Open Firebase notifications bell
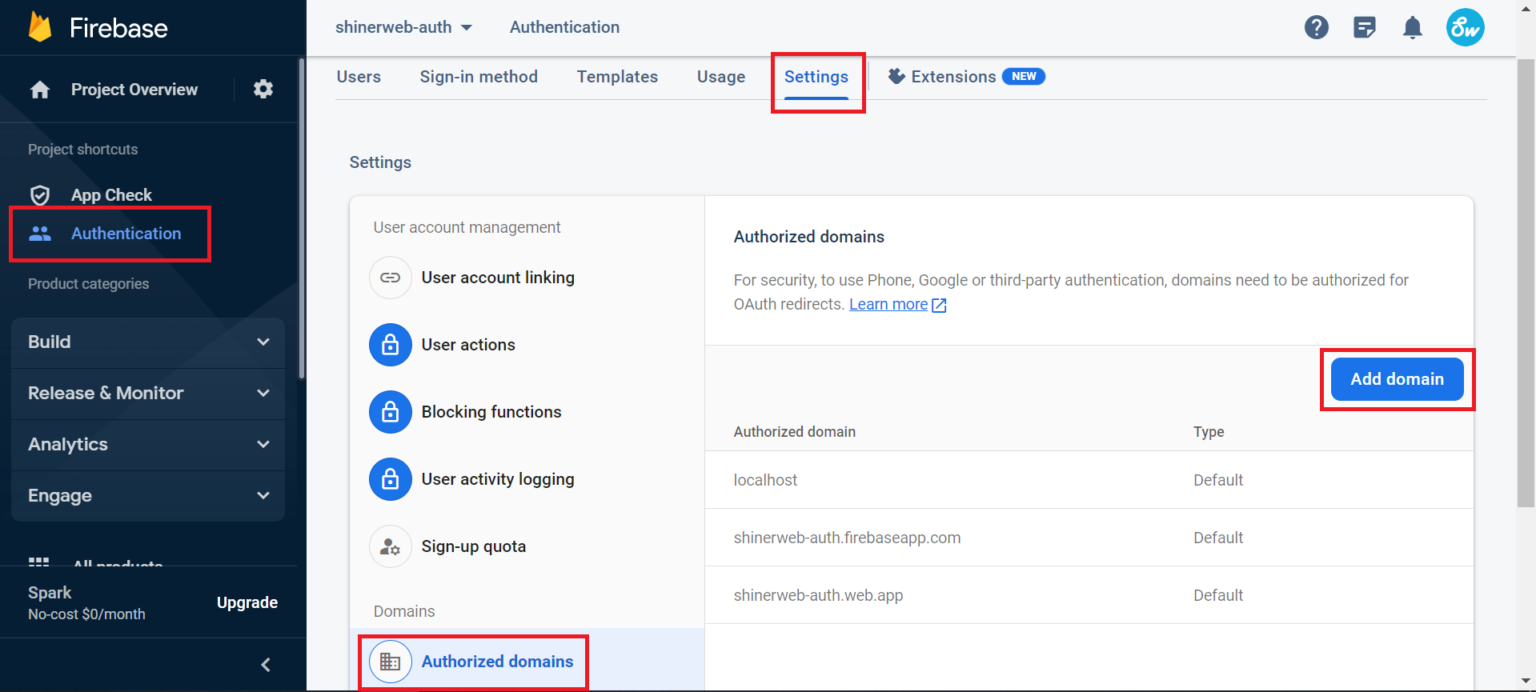 1413,27
